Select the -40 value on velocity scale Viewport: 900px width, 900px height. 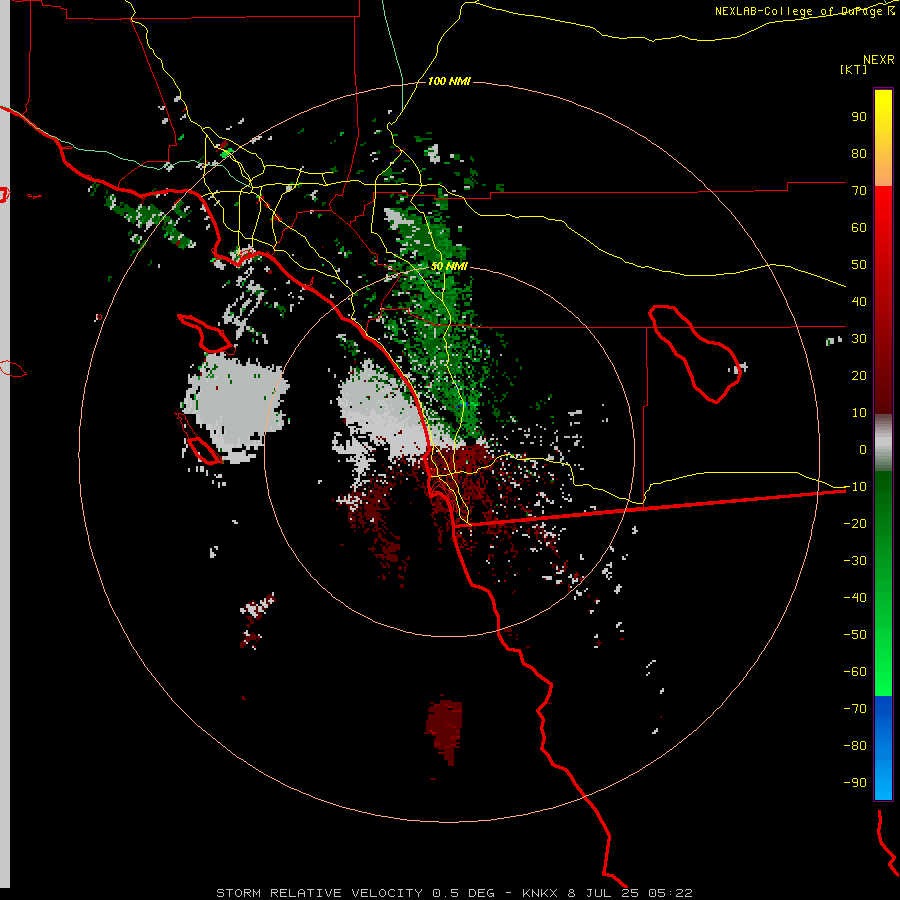coord(855,598)
